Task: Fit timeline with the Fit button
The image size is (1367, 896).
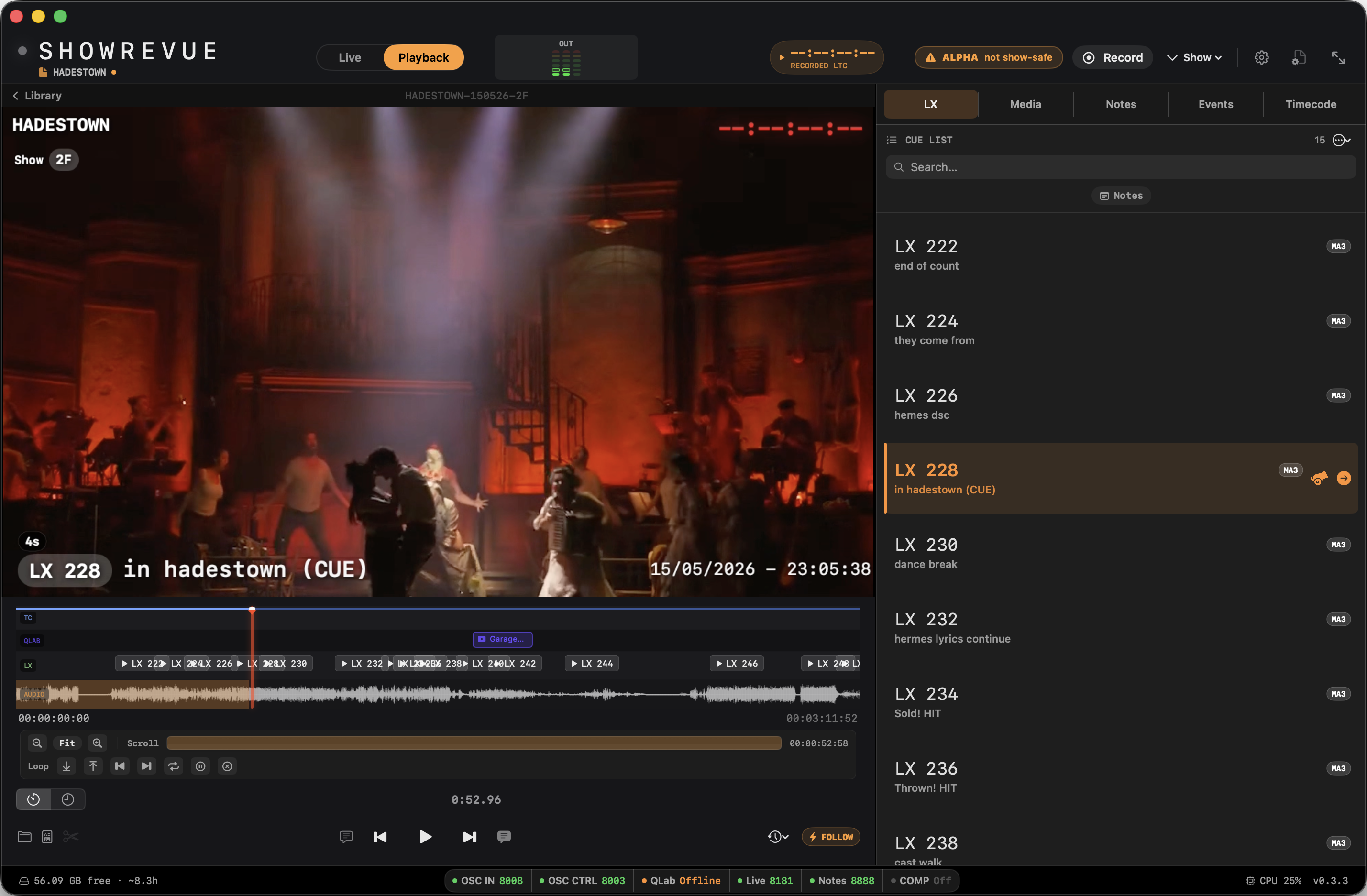Action: tap(67, 743)
